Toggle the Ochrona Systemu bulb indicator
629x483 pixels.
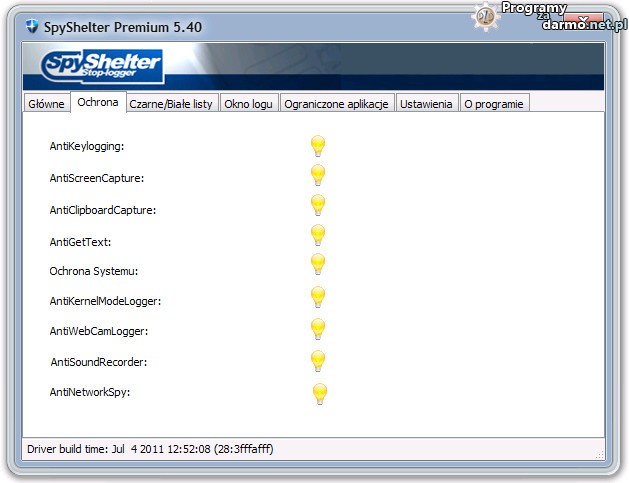[x=317, y=265]
